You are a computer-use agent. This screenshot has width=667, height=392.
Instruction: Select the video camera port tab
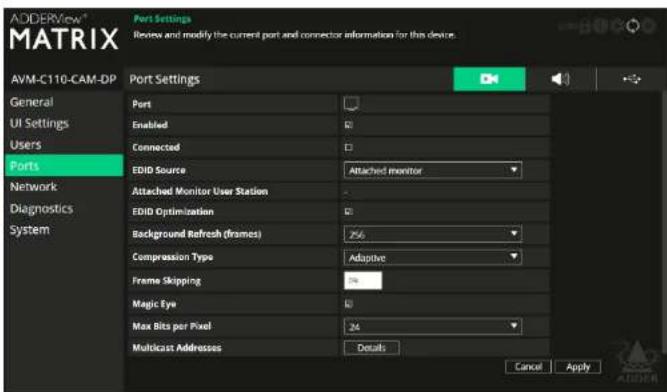point(489,79)
